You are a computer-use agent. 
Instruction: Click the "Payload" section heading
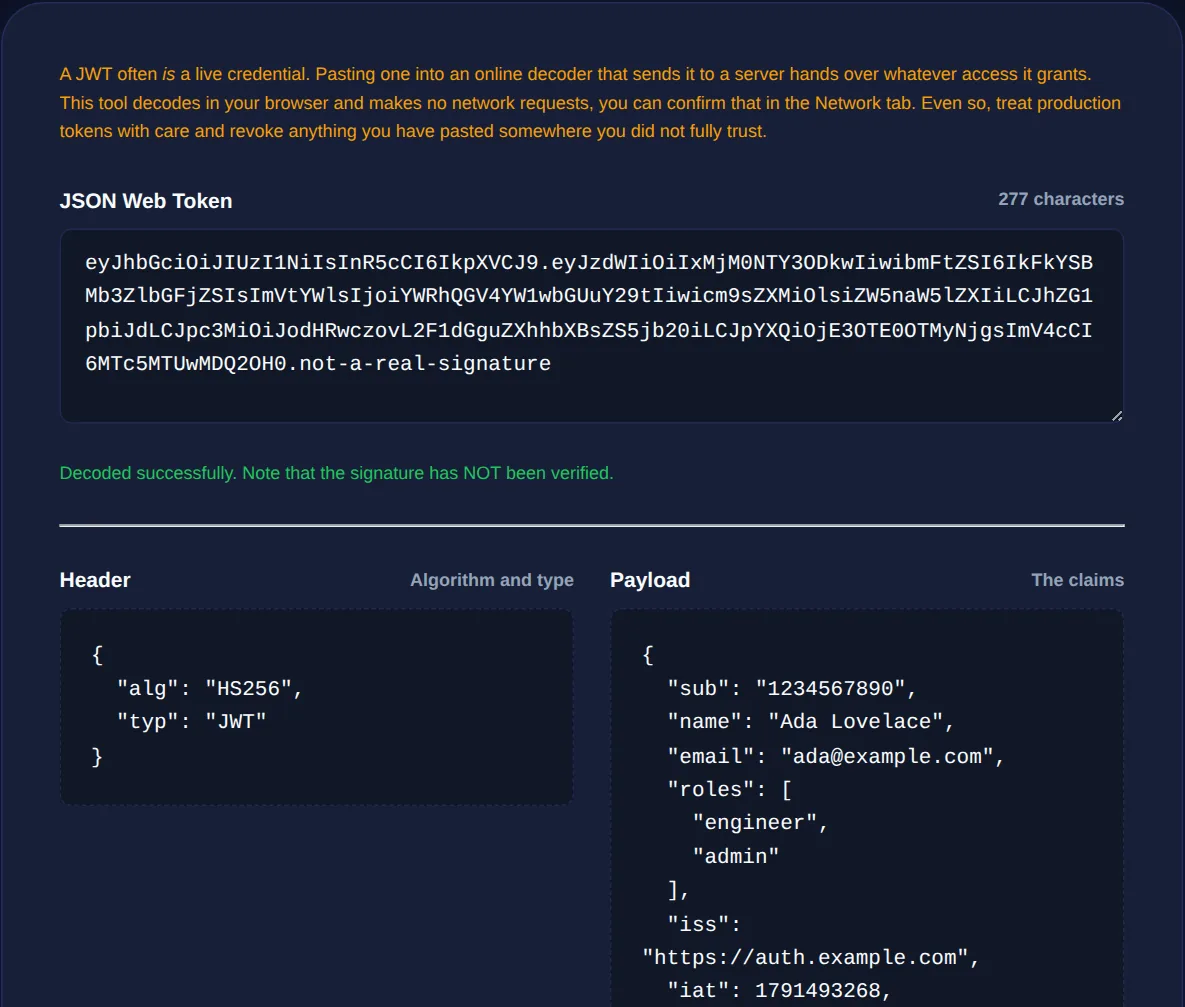click(650, 580)
